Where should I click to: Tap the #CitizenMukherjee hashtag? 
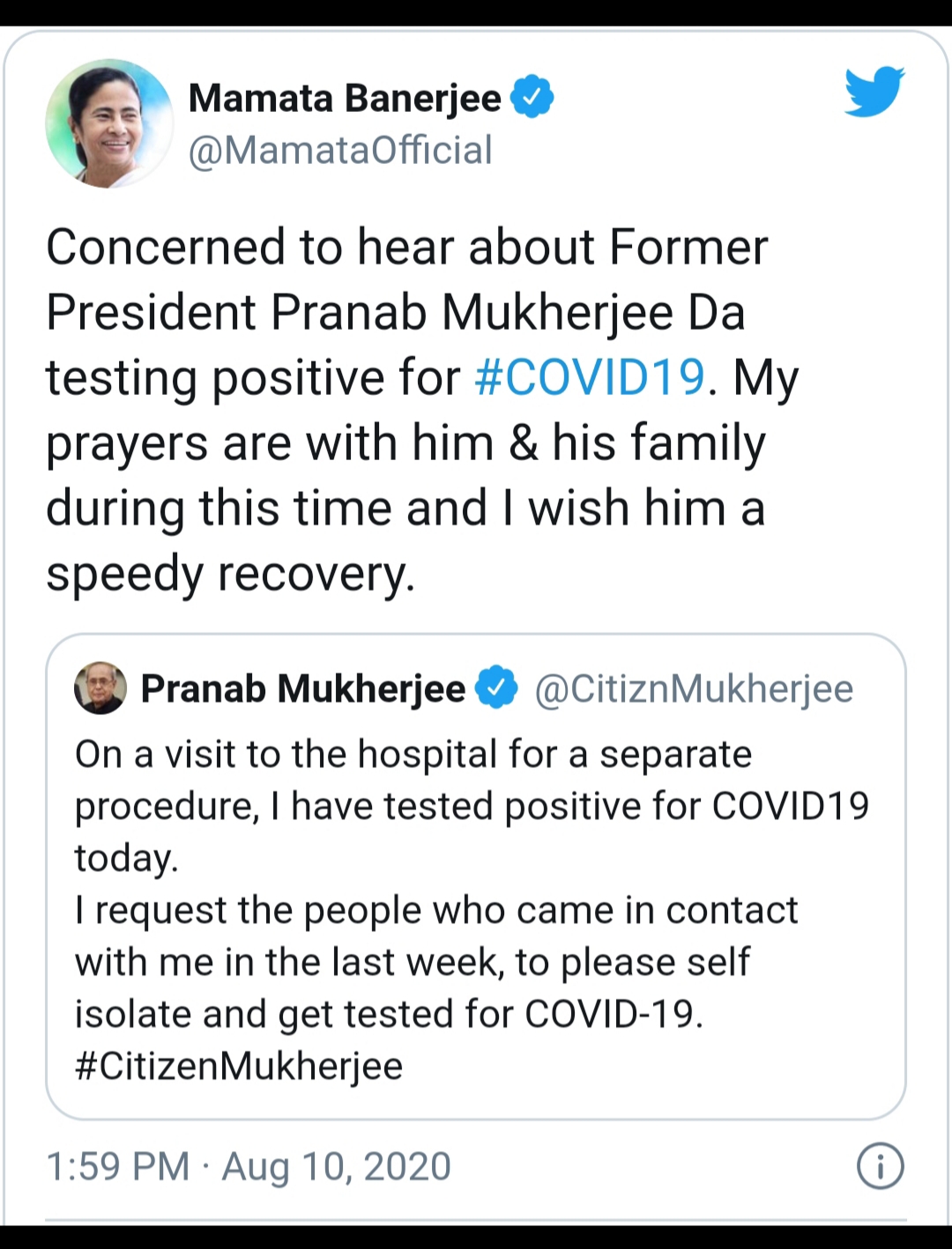pyautogui.click(x=239, y=1066)
